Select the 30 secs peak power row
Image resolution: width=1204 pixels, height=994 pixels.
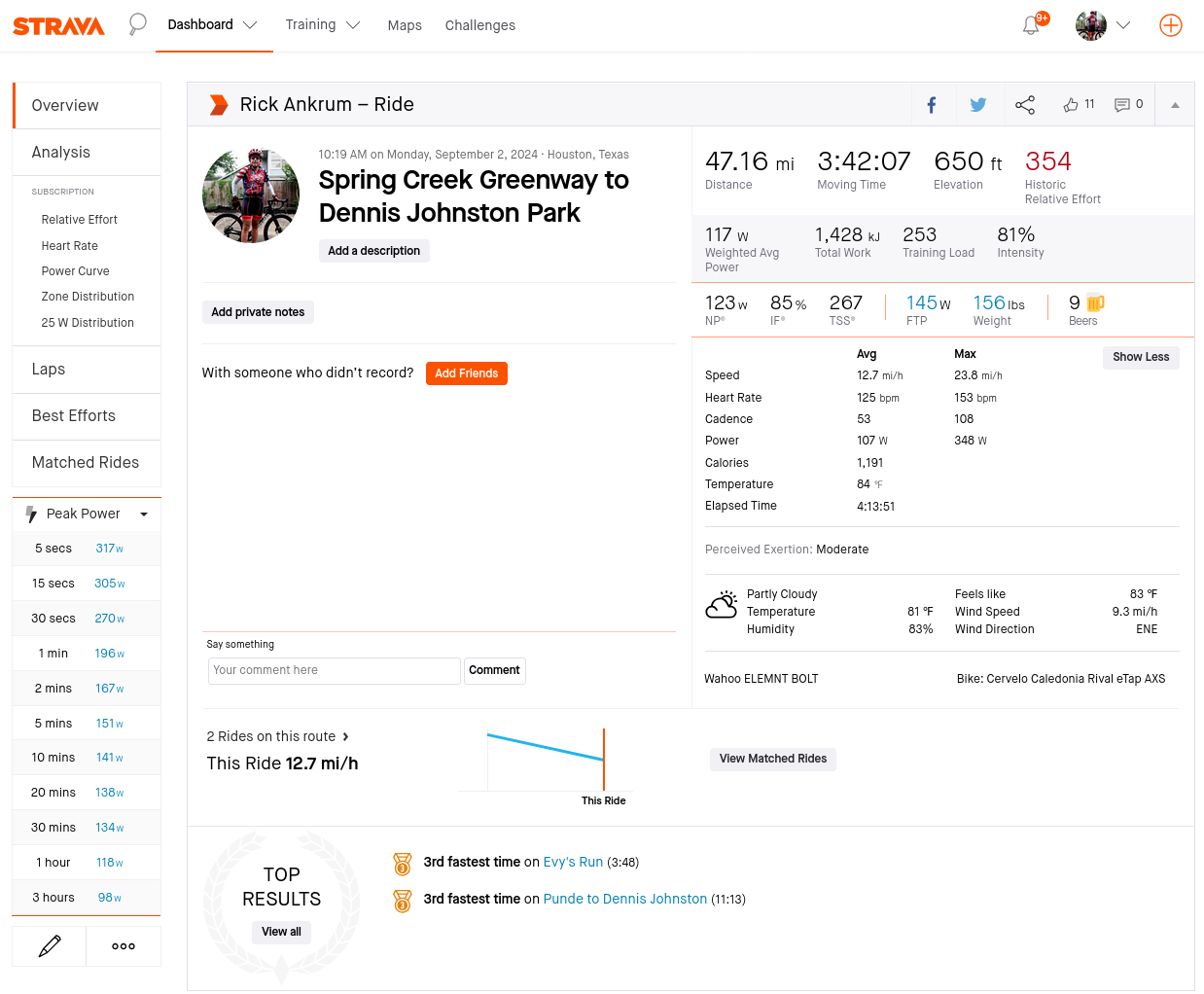(x=87, y=619)
